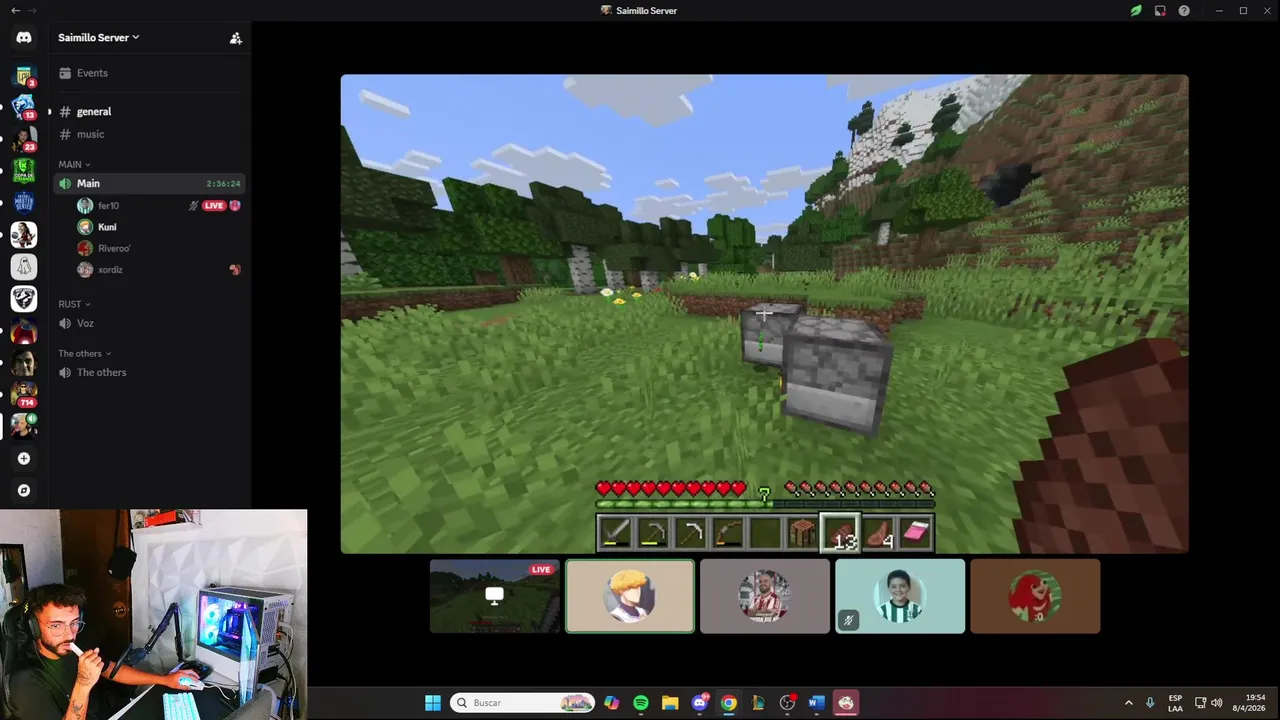Click the 2:36:24 call timer
The height and width of the screenshot is (720, 1280).
[x=223, y=184]
